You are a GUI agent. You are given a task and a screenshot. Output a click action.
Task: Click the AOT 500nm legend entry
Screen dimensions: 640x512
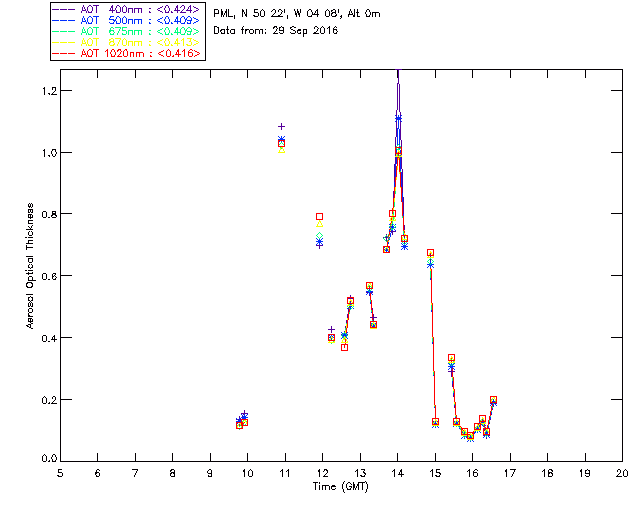coord(126,20)
